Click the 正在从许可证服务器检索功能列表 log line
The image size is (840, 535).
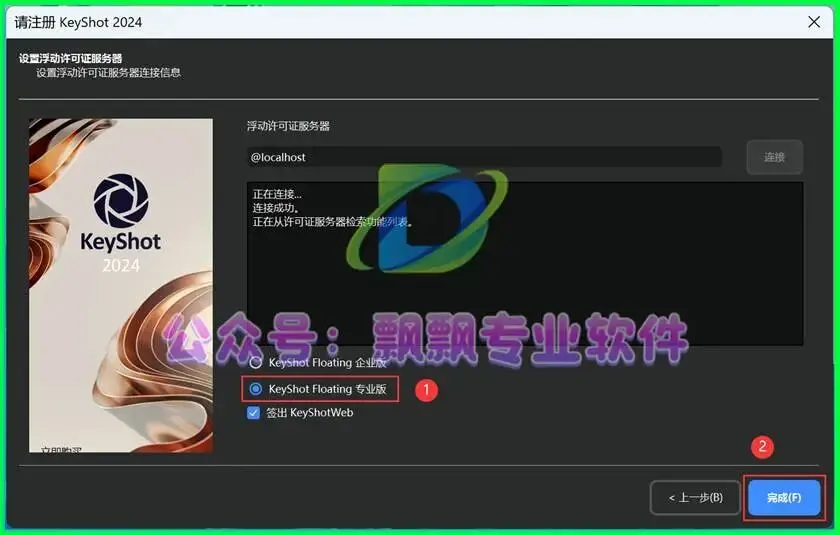[333, 222]
